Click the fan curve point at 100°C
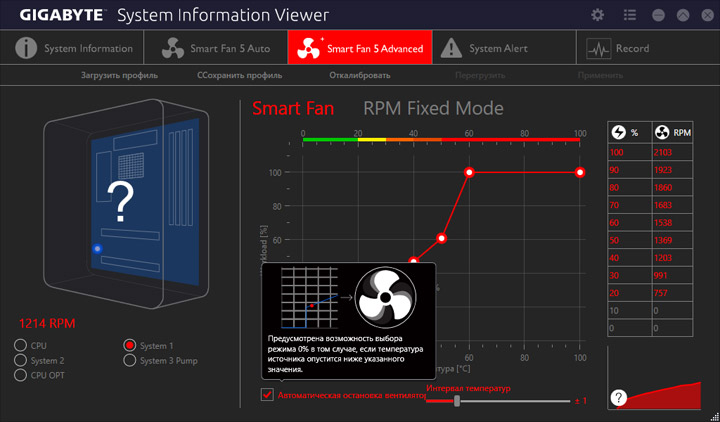 (x=580, y=172)
